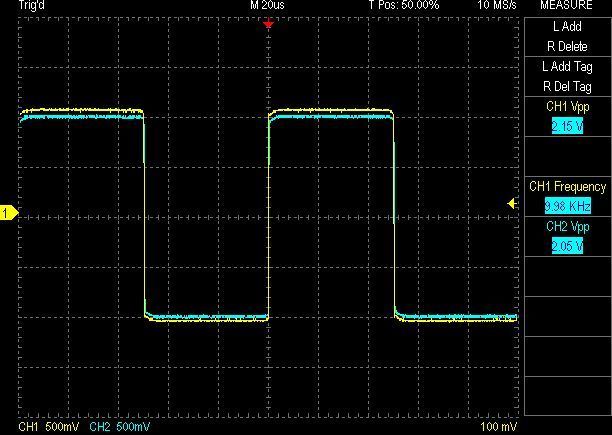
Task: Click the red trigger position marker at top
Action: tap(268, 25)
